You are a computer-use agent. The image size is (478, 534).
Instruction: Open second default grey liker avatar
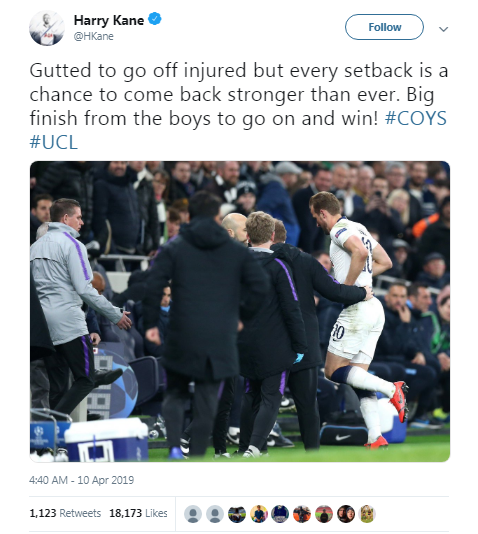click(215, 514)
